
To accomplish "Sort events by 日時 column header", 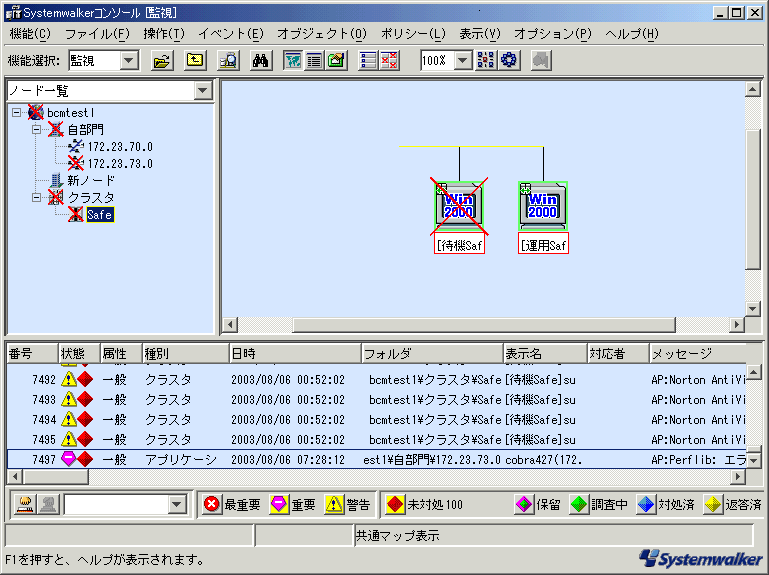I will 295,353.
